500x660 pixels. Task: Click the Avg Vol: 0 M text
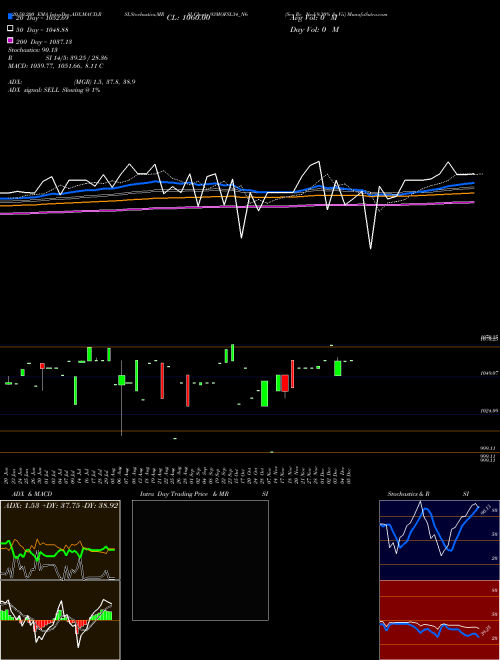(x=314, y=18)
